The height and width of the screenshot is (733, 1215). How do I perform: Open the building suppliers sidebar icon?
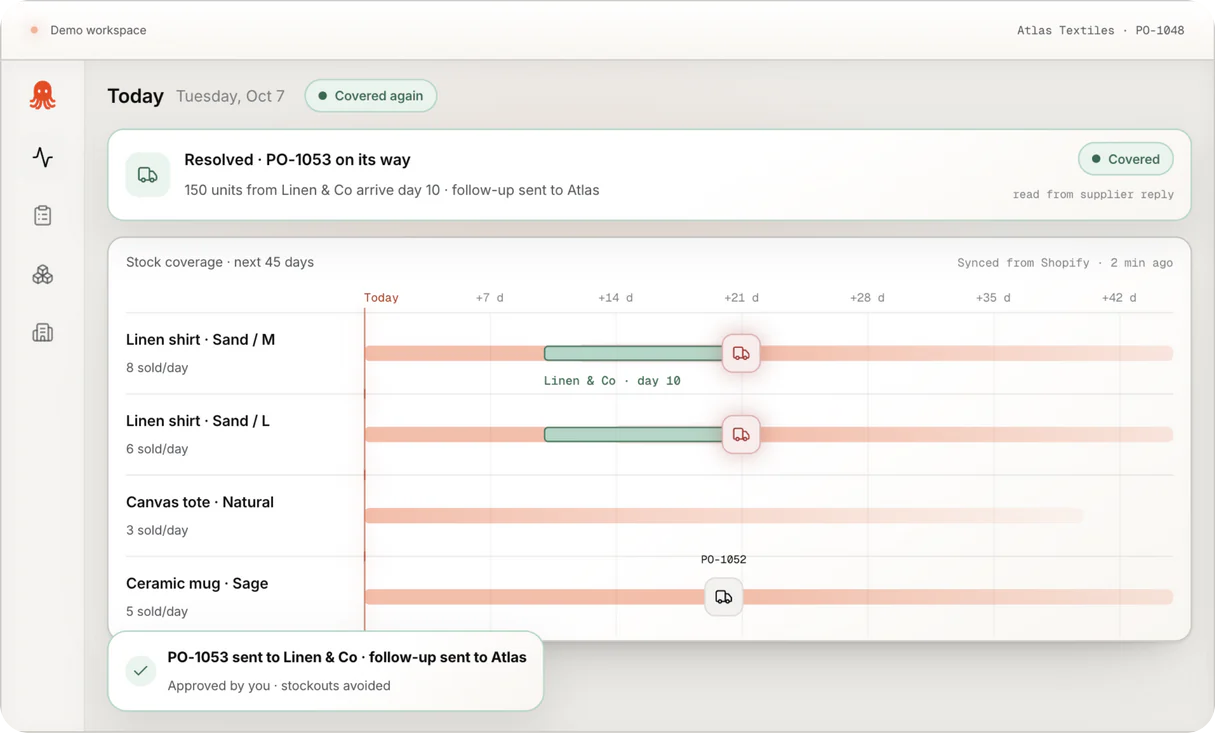pyautogui.click(x=42, y=332)
